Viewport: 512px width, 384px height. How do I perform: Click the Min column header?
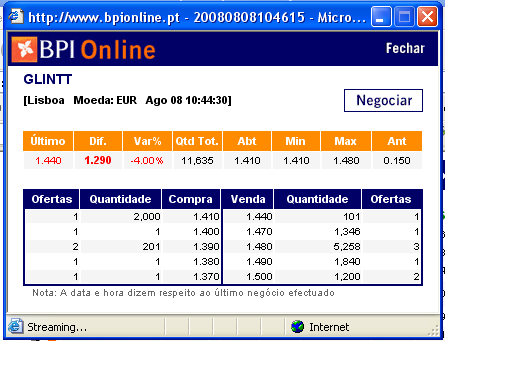[296, 141]
